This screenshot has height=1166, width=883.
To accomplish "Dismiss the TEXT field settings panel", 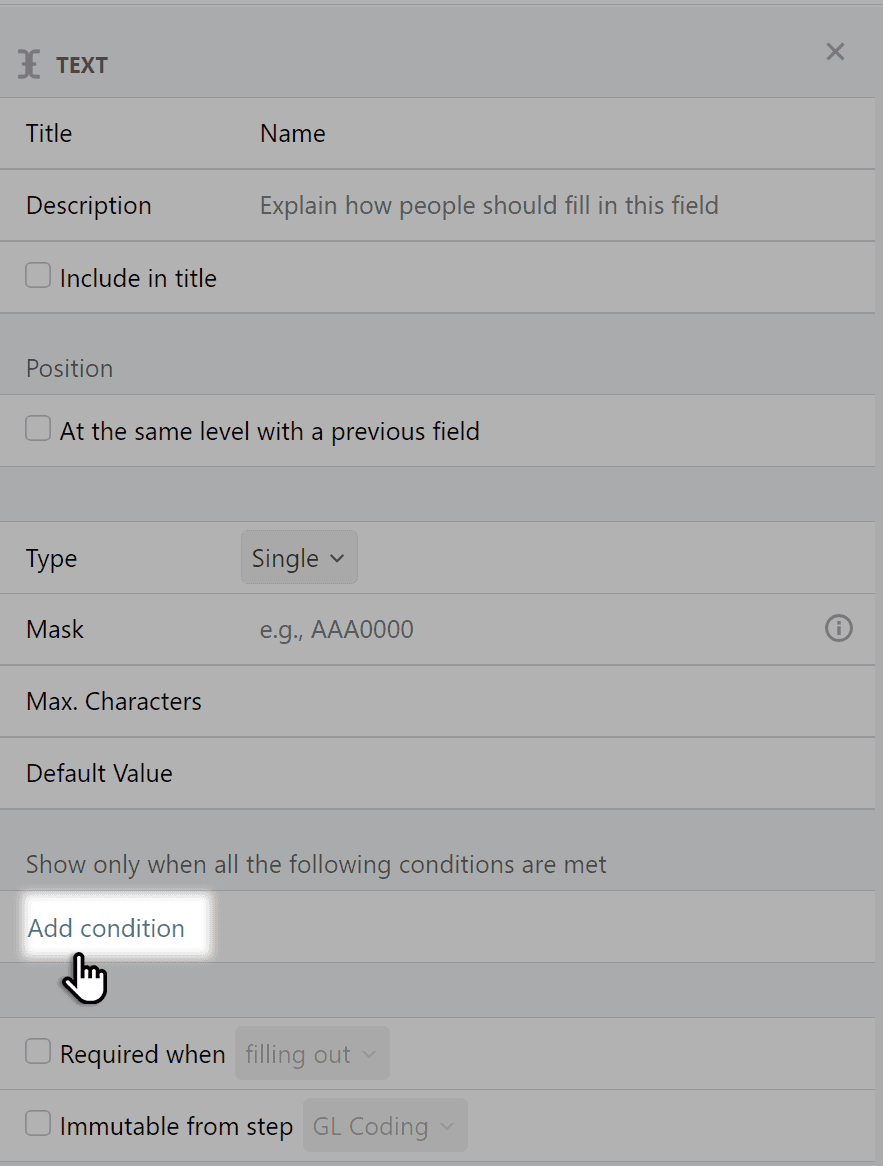I will coord(835,51).
